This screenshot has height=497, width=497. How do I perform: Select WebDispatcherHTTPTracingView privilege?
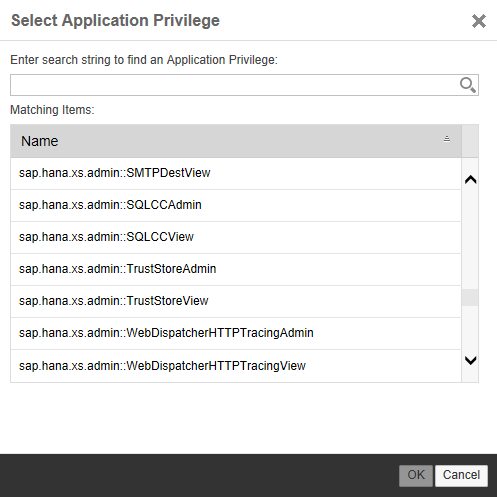[x=236, y=366]
